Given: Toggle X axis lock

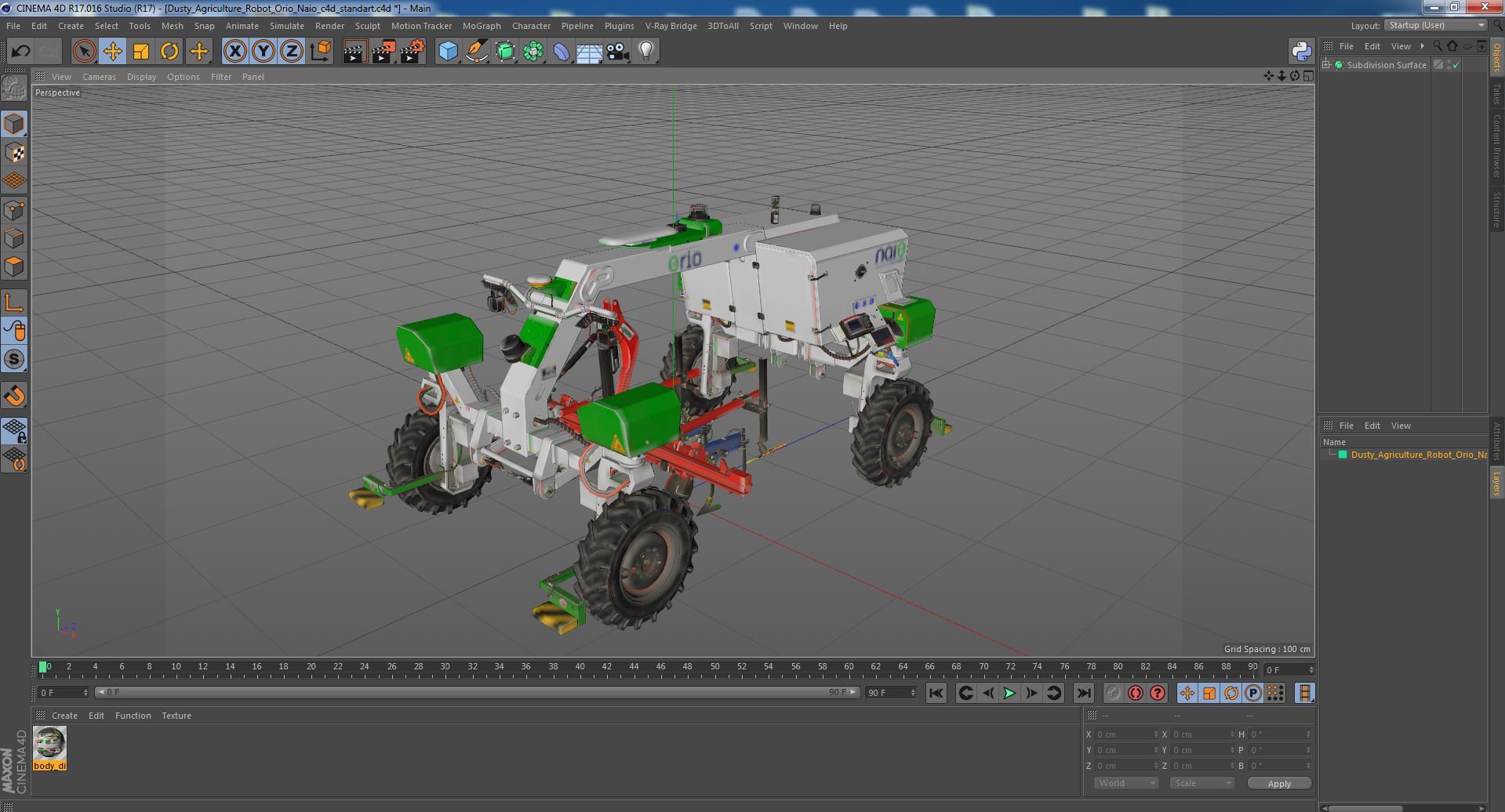Looking at the screenshot, I should point(234,52).
